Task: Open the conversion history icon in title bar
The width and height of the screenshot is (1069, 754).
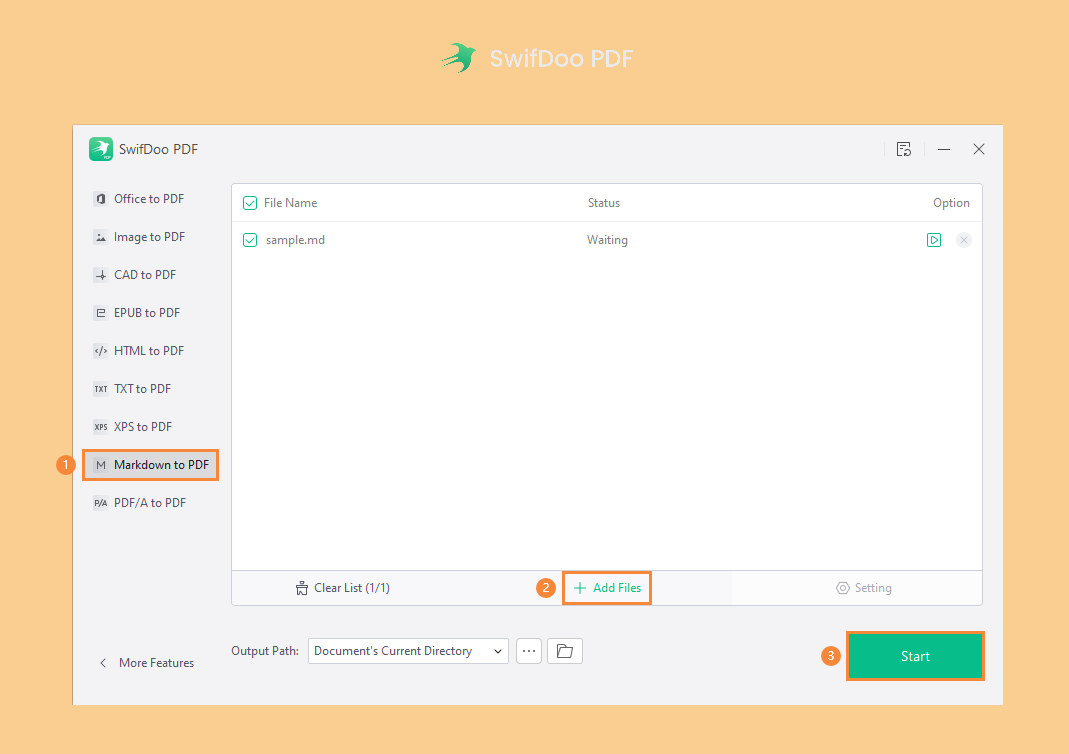Action: pyautogui.click(x=904, y=149)
